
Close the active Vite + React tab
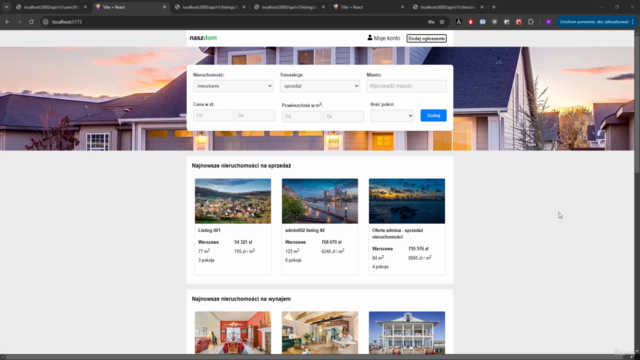pos(164,7)
